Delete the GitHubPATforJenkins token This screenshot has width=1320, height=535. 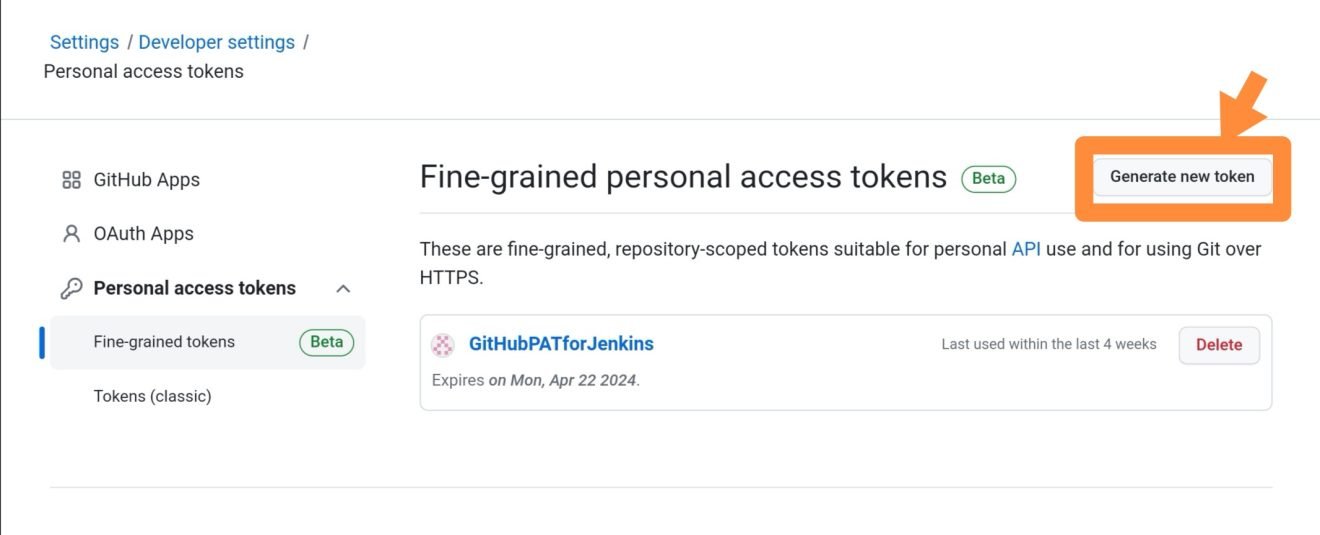[1218, 345]
